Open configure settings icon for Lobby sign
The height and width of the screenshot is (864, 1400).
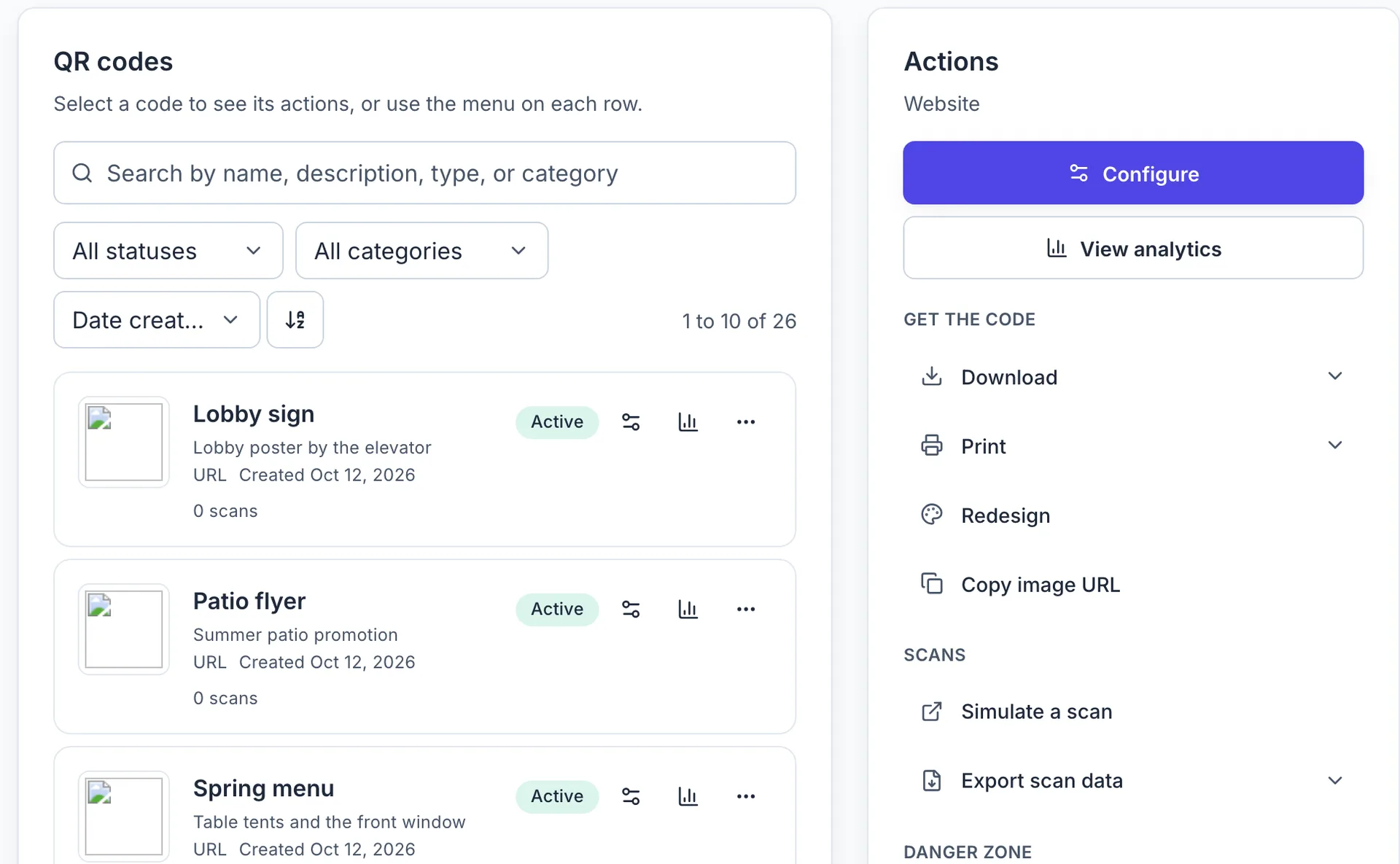[631, 422]
